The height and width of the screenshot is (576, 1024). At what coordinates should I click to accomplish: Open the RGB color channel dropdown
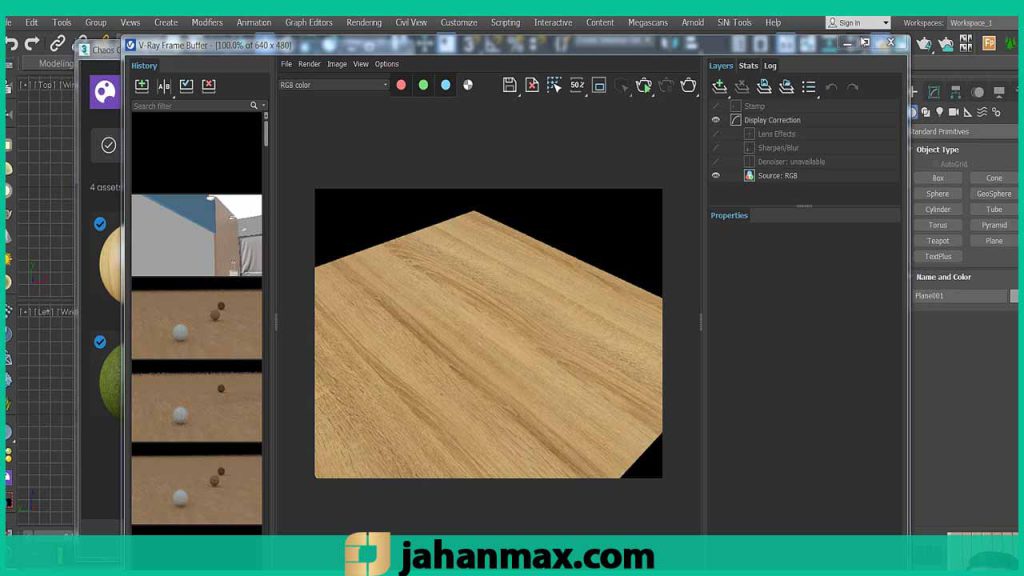pyautogui.click(x=333, y=86)
